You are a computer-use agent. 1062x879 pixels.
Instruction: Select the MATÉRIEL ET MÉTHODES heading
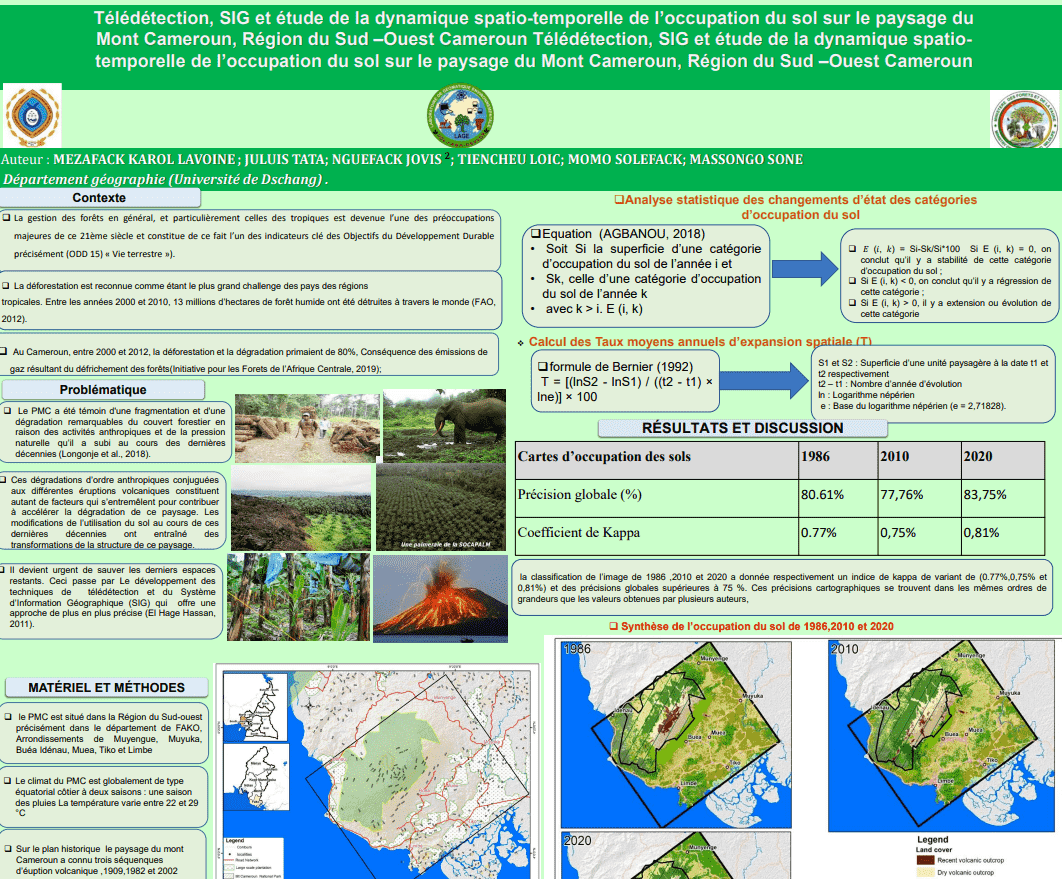point(106,687)
